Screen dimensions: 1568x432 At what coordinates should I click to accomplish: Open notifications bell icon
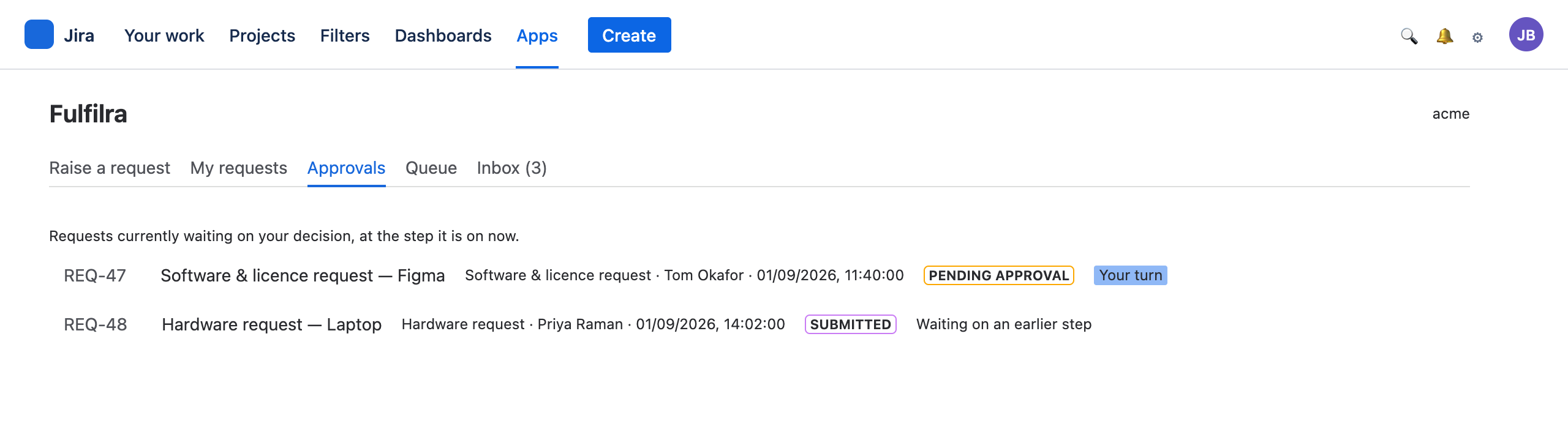pyautogui.click(x=1444, y=36)
